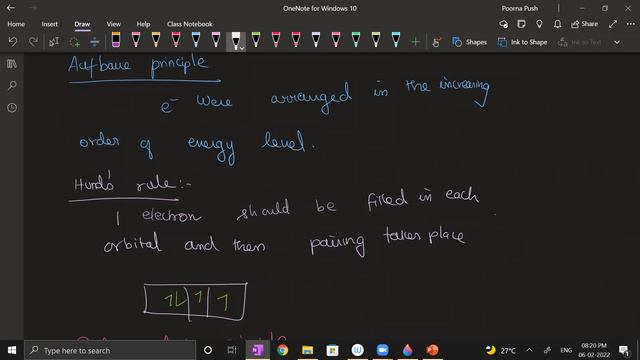This screenshot has height=360, width=640.
Task: Click the Share button
Action: tap(584, 24)
